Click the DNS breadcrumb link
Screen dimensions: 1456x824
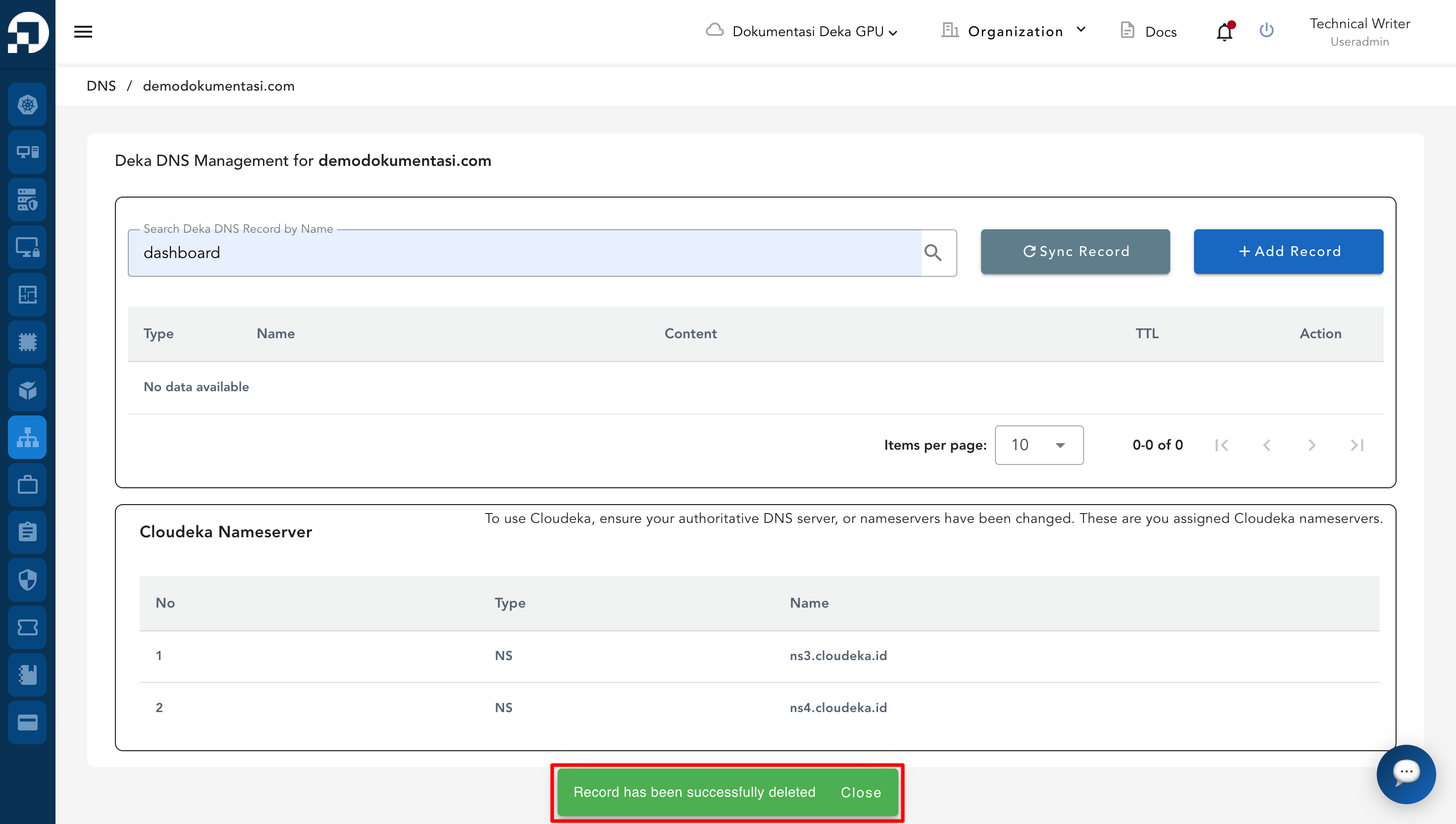[x=101, y=86]
